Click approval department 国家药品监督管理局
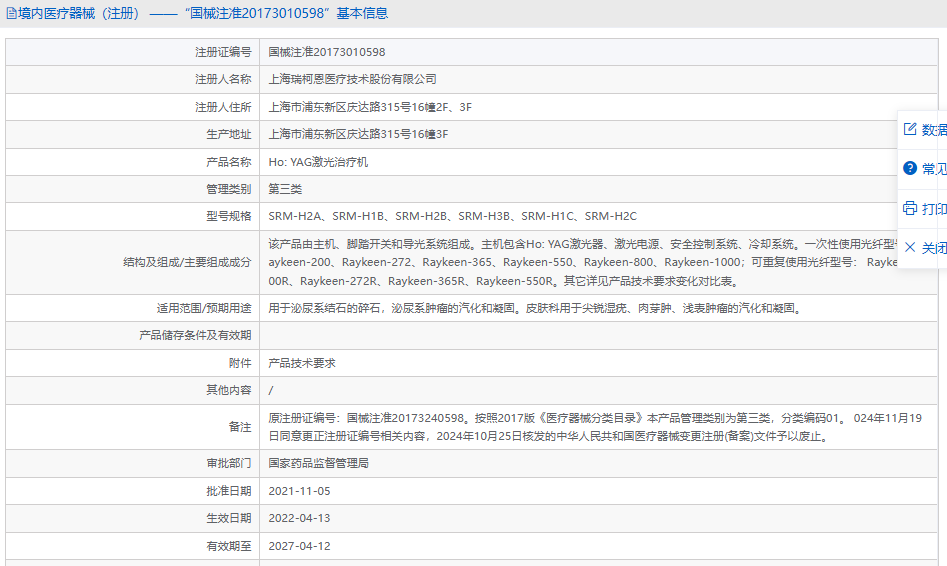Viewport: 947px width, 566px height. click(318, 463)
